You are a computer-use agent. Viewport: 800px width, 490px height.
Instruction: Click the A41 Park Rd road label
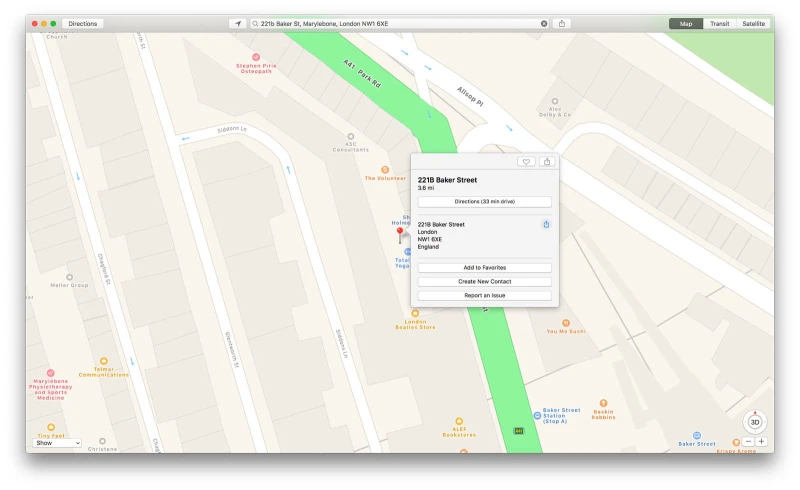pyautogui.click(x=362, y=74)
